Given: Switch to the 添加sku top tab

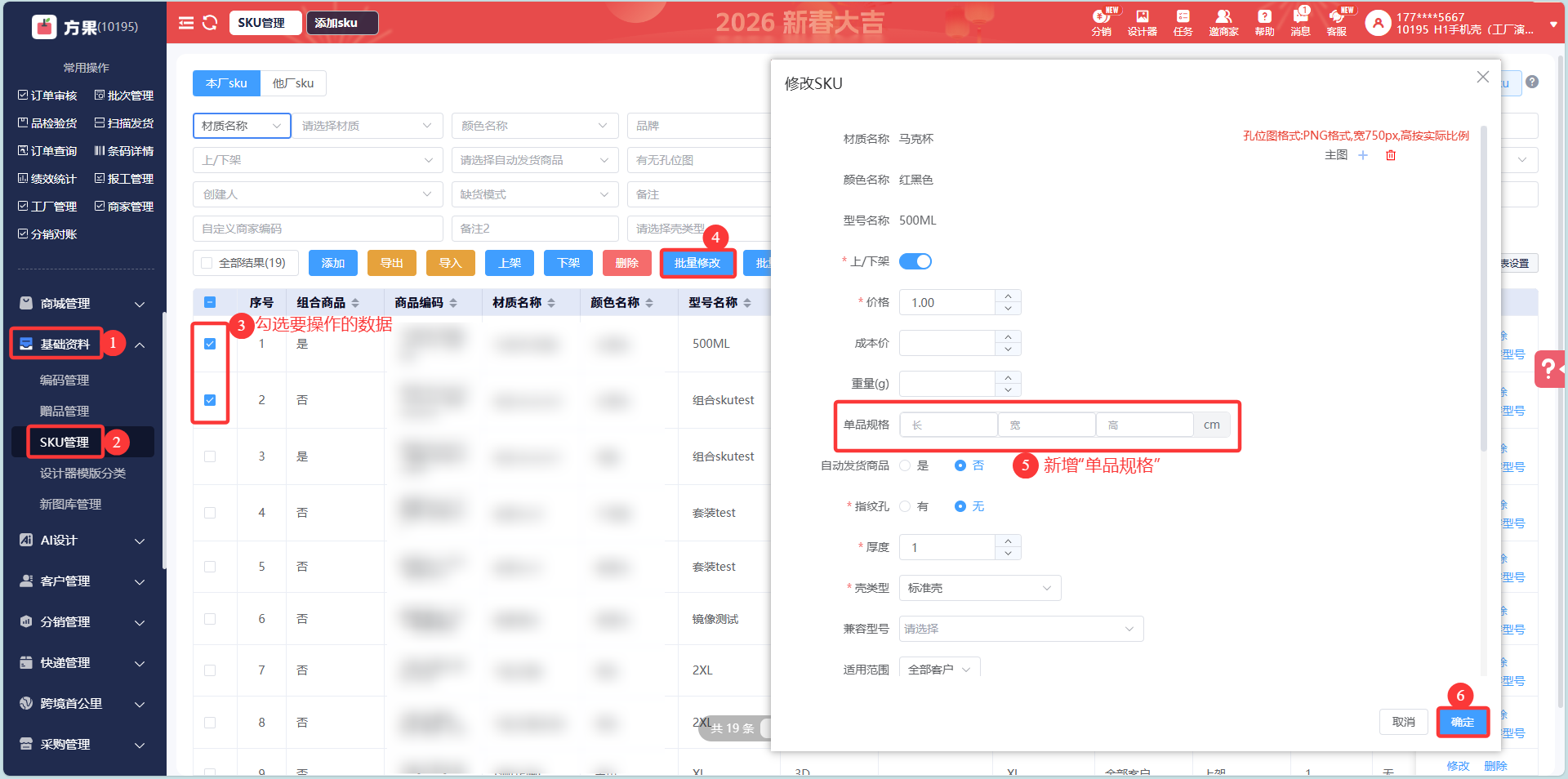Looking at the screenshot, I should point(341,23).
